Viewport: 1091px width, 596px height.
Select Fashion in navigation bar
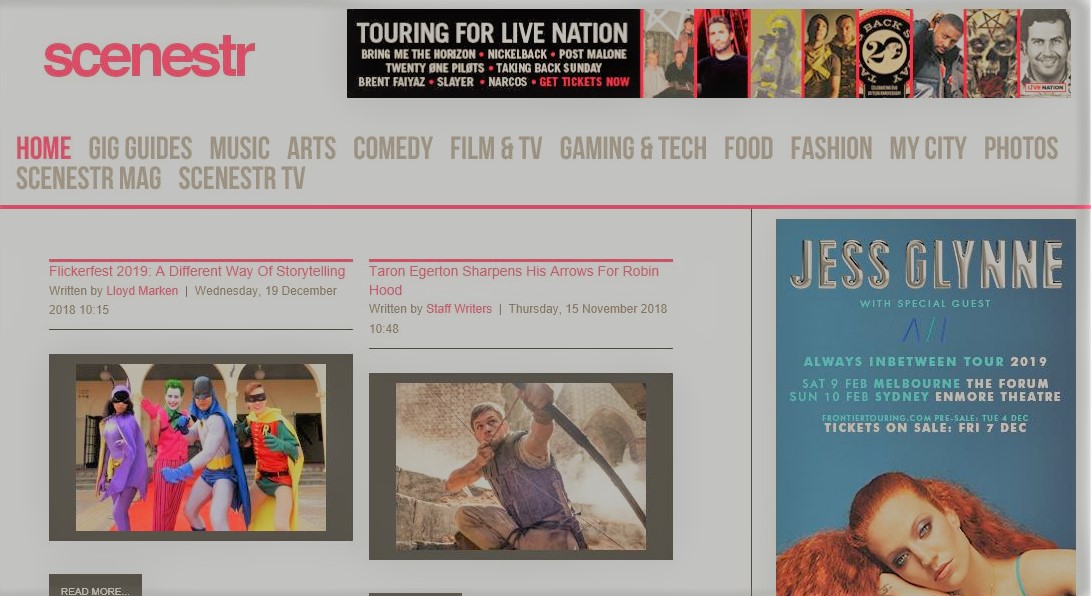pyautogui.click(x=831, y=149)
